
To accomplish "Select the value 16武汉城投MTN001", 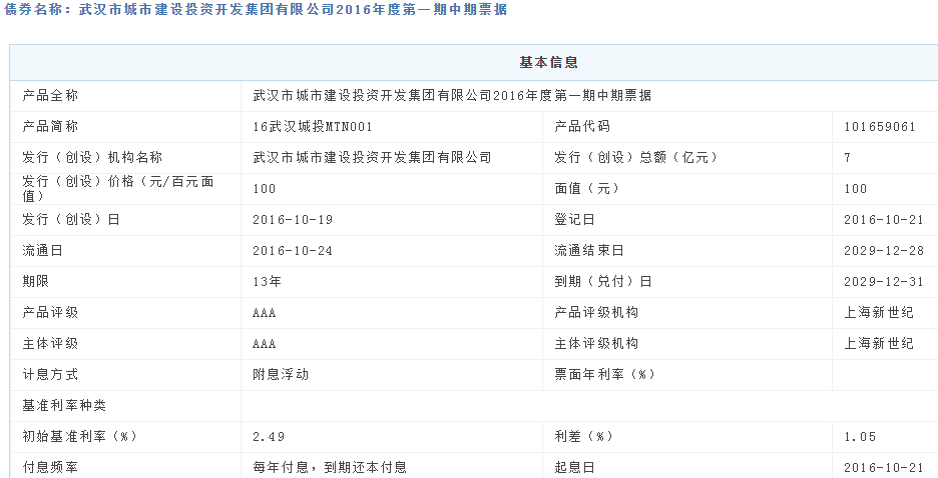I will click(x=312, y=127).
